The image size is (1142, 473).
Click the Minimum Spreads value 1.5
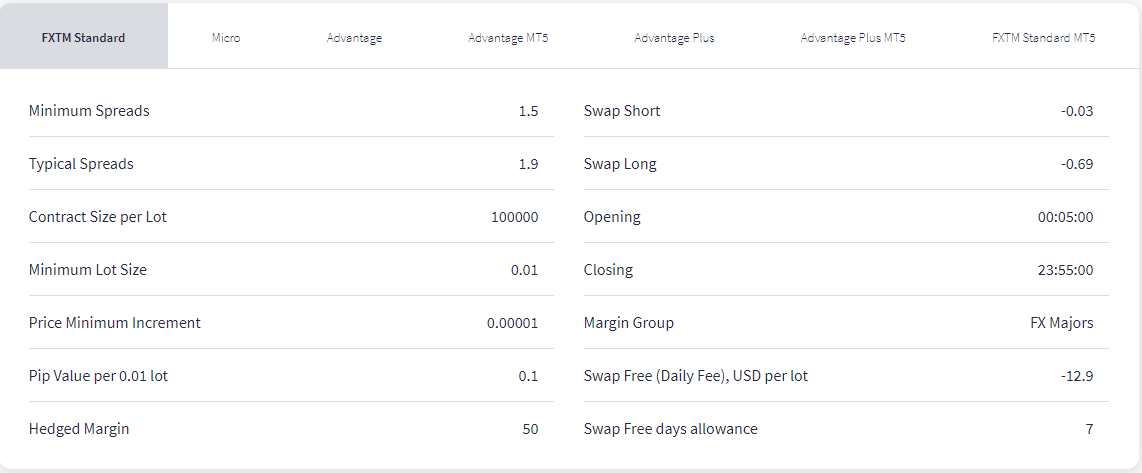[529, 111]
